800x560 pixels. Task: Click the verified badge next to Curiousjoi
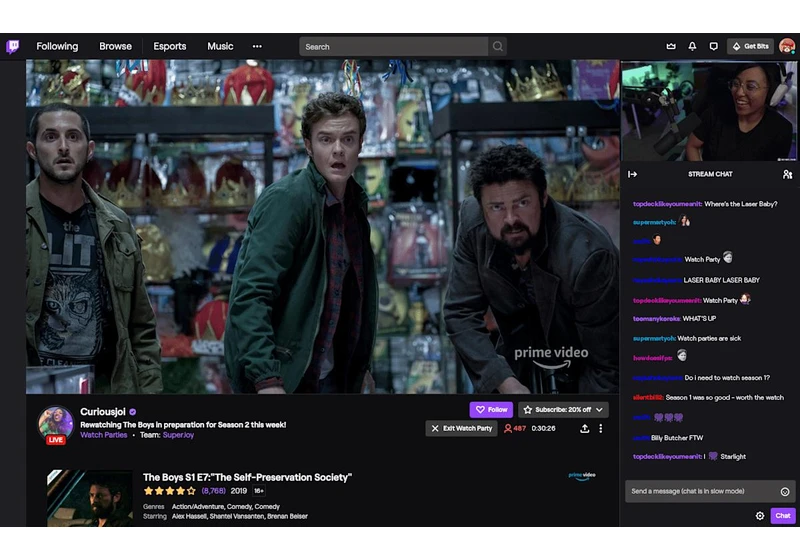(x=133, y=412)
